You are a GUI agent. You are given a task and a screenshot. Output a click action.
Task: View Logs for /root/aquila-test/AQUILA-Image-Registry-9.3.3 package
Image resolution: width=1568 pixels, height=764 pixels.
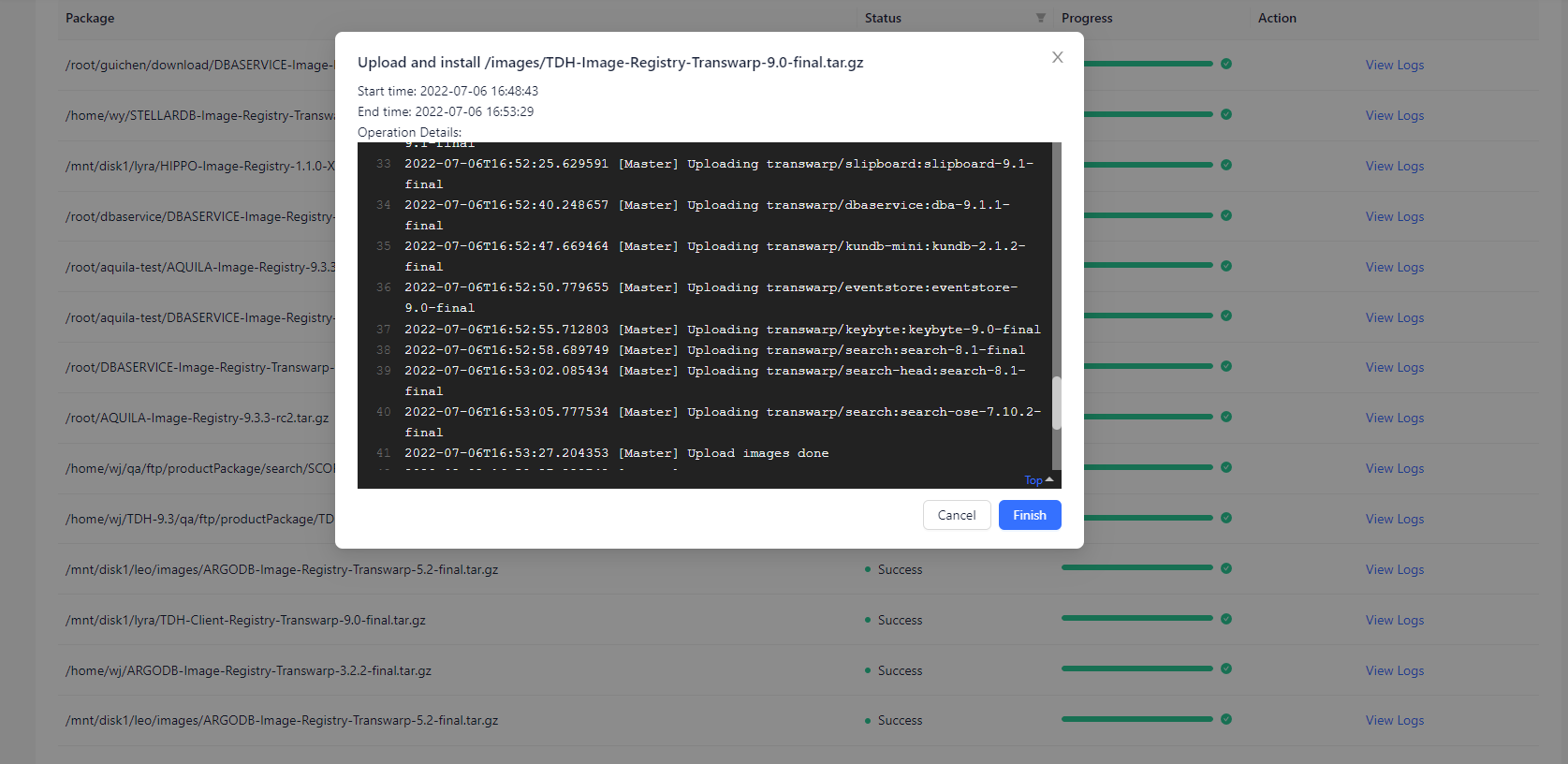point(1394,267)
